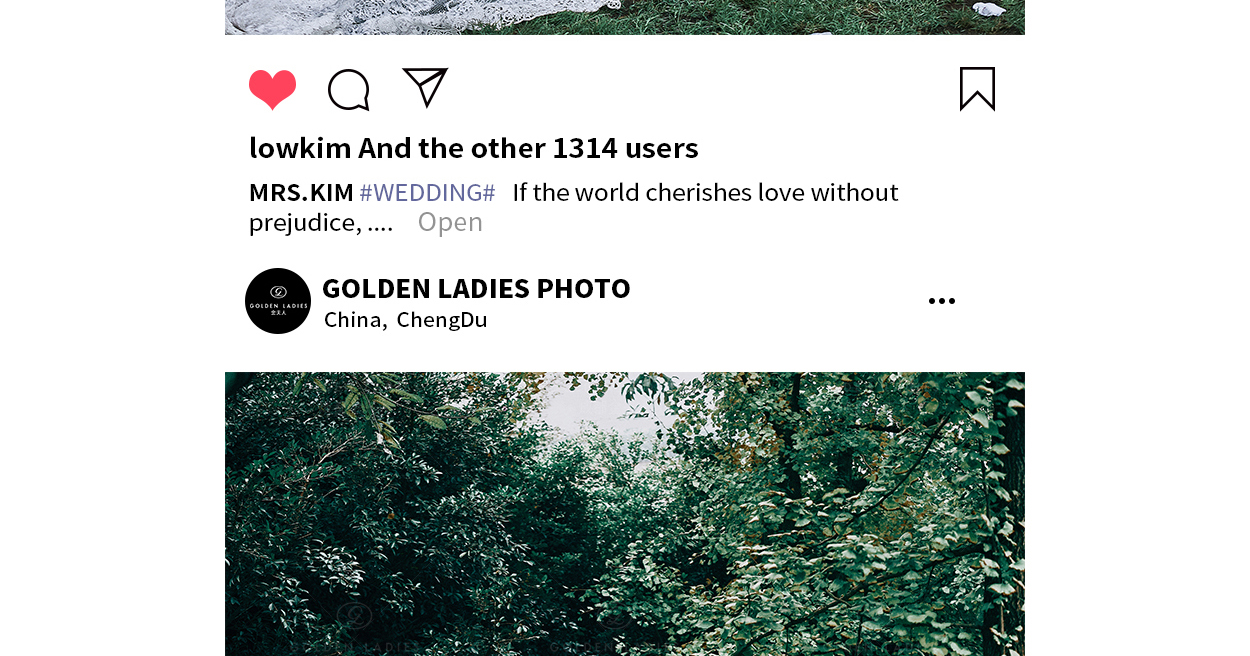
Task: Open the three-dot more options menu
Action: 941,301
